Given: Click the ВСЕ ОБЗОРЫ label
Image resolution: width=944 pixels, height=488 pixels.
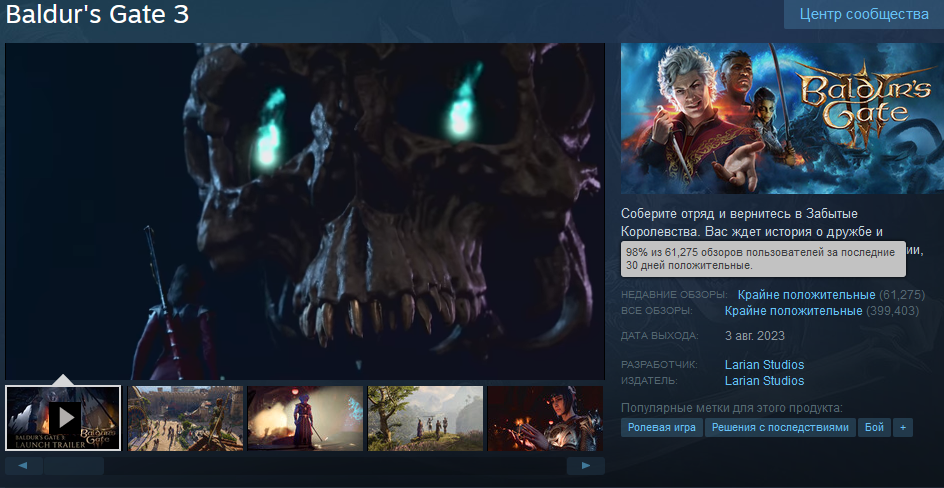Looking at the screenshot, I should (x=657, y=311).
